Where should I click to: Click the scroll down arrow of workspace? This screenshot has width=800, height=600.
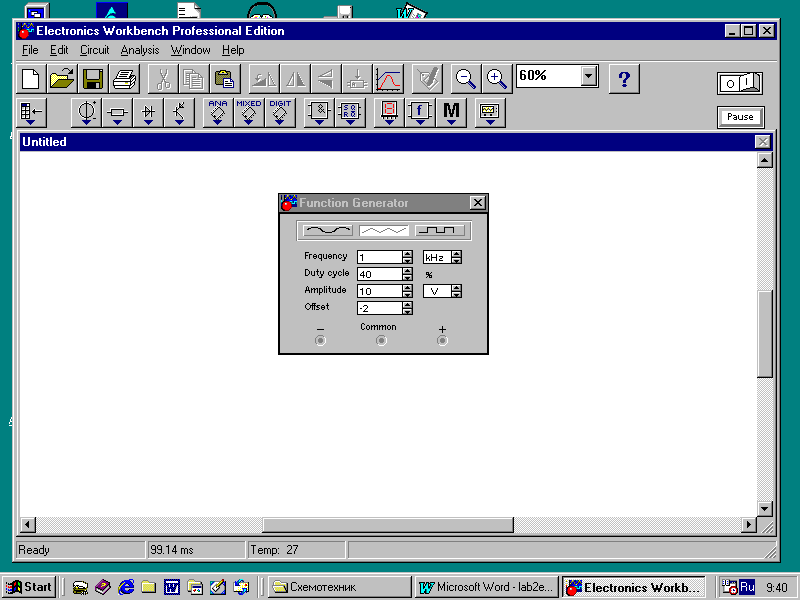(765, 509)
